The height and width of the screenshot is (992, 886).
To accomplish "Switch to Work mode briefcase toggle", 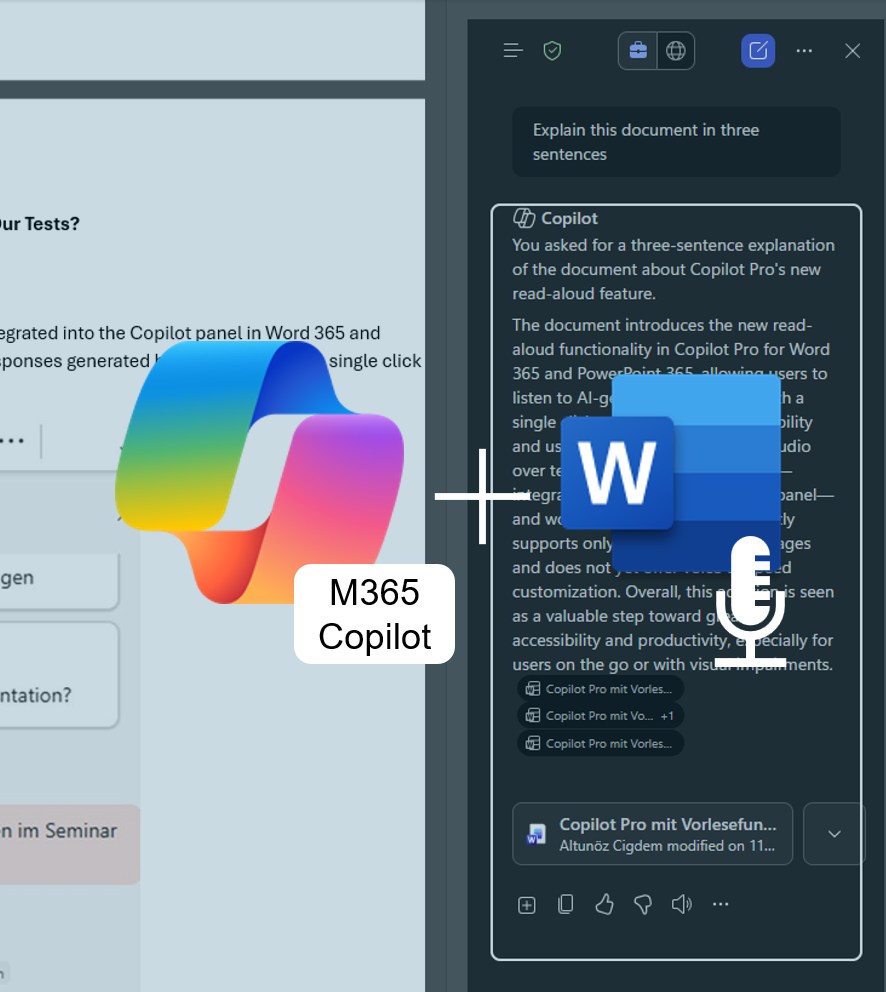I will pyautogui.click(x=637, y=51).
